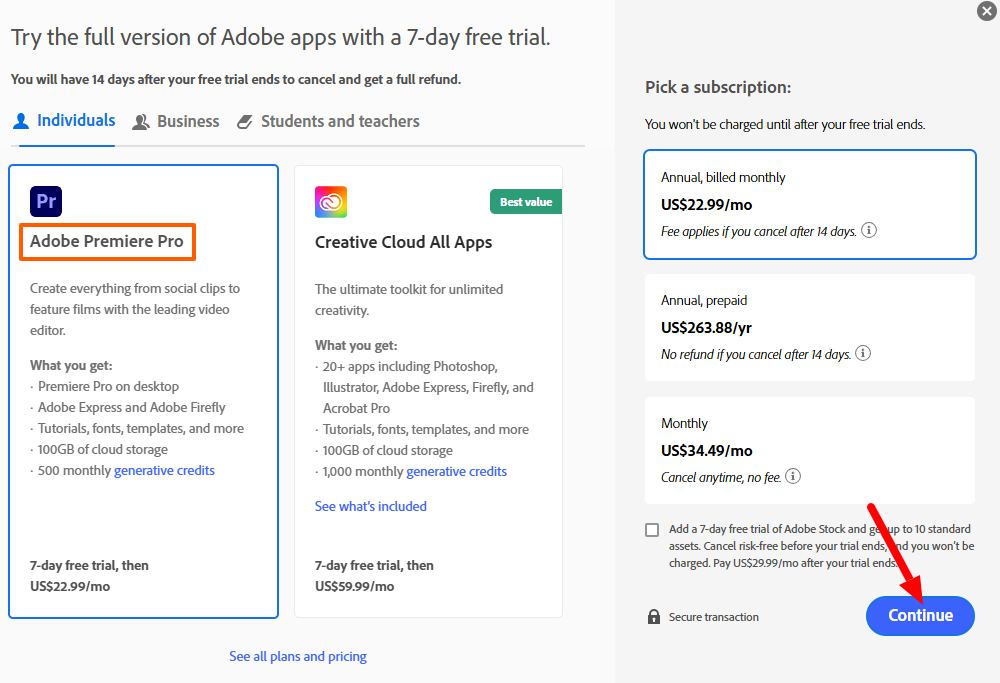Click the 'Pick a subscription:' heading
Viewport: 1000px width, 683px height.
[717, 87]
